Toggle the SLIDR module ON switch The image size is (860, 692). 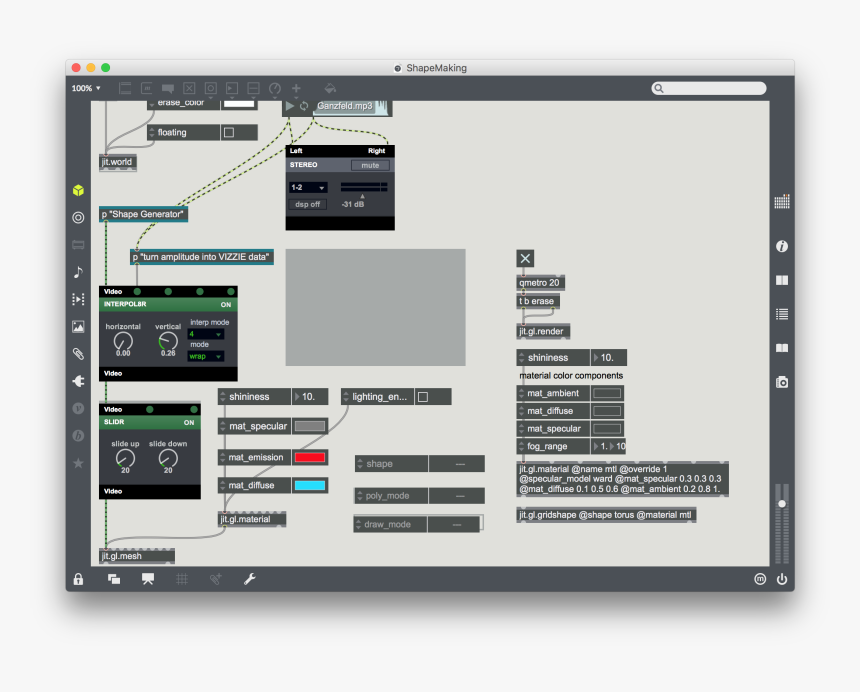coord(189,422)
